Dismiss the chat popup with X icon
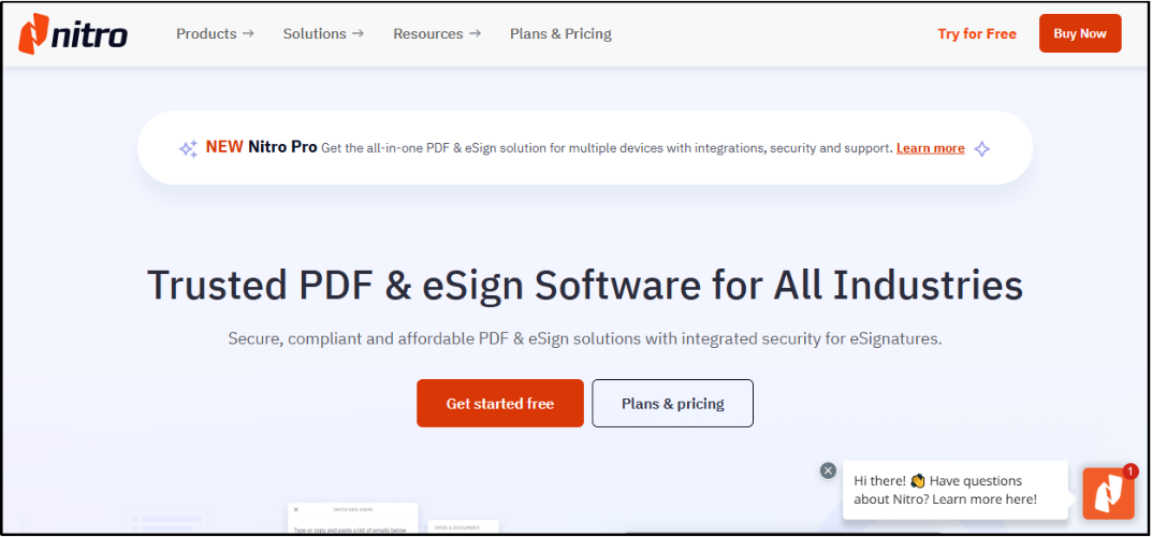1152x537 pixels. pos(828,470)
